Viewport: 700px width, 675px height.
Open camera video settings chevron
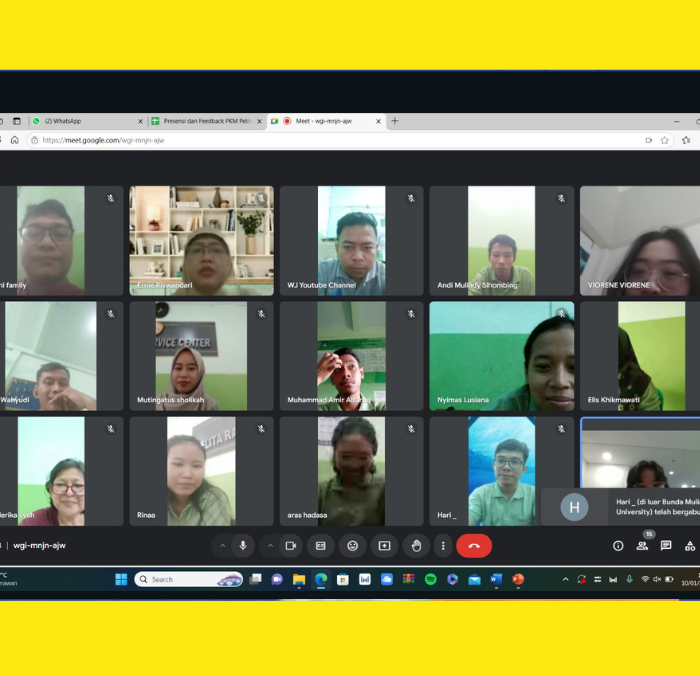pos(270,546)
